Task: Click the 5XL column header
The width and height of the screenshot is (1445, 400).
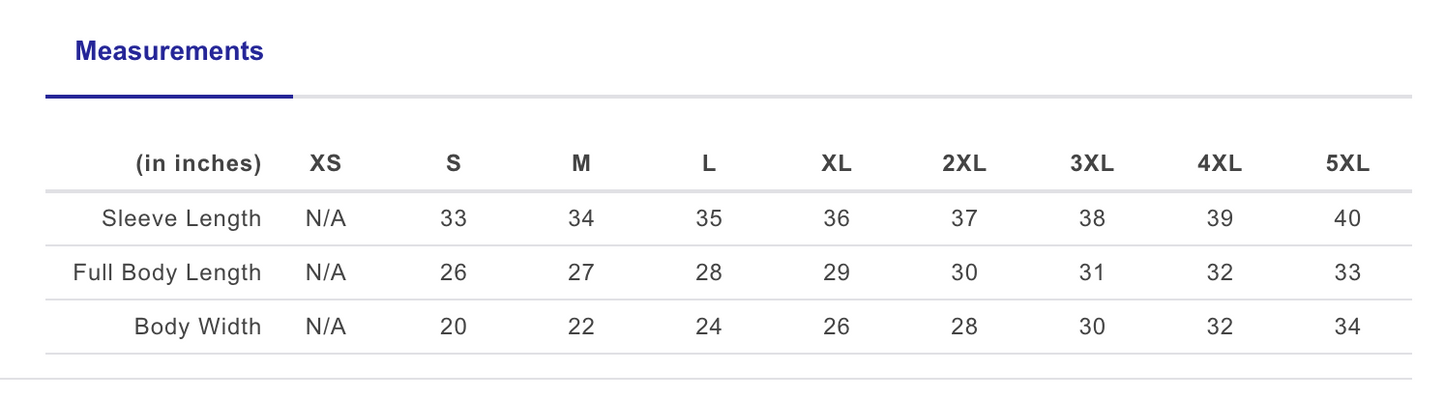Action: click(1347, 164)
